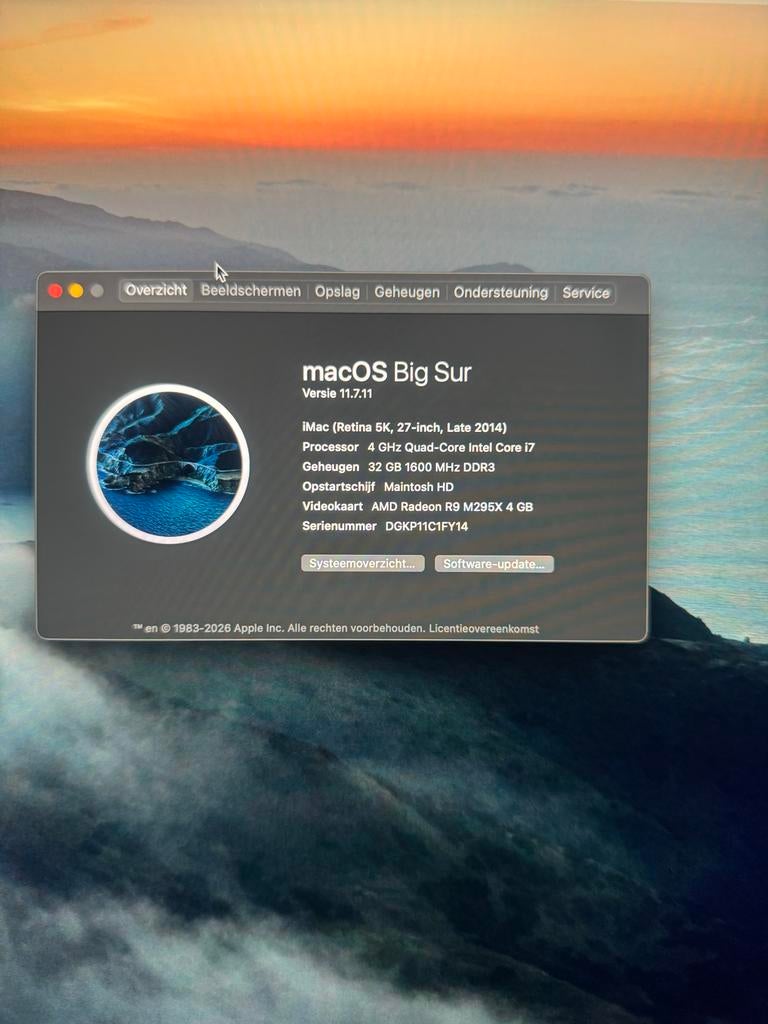Click the serial number DGKP11C1FY14
This screenshot has height=1024, width=768.
click(x=426, y=526)
